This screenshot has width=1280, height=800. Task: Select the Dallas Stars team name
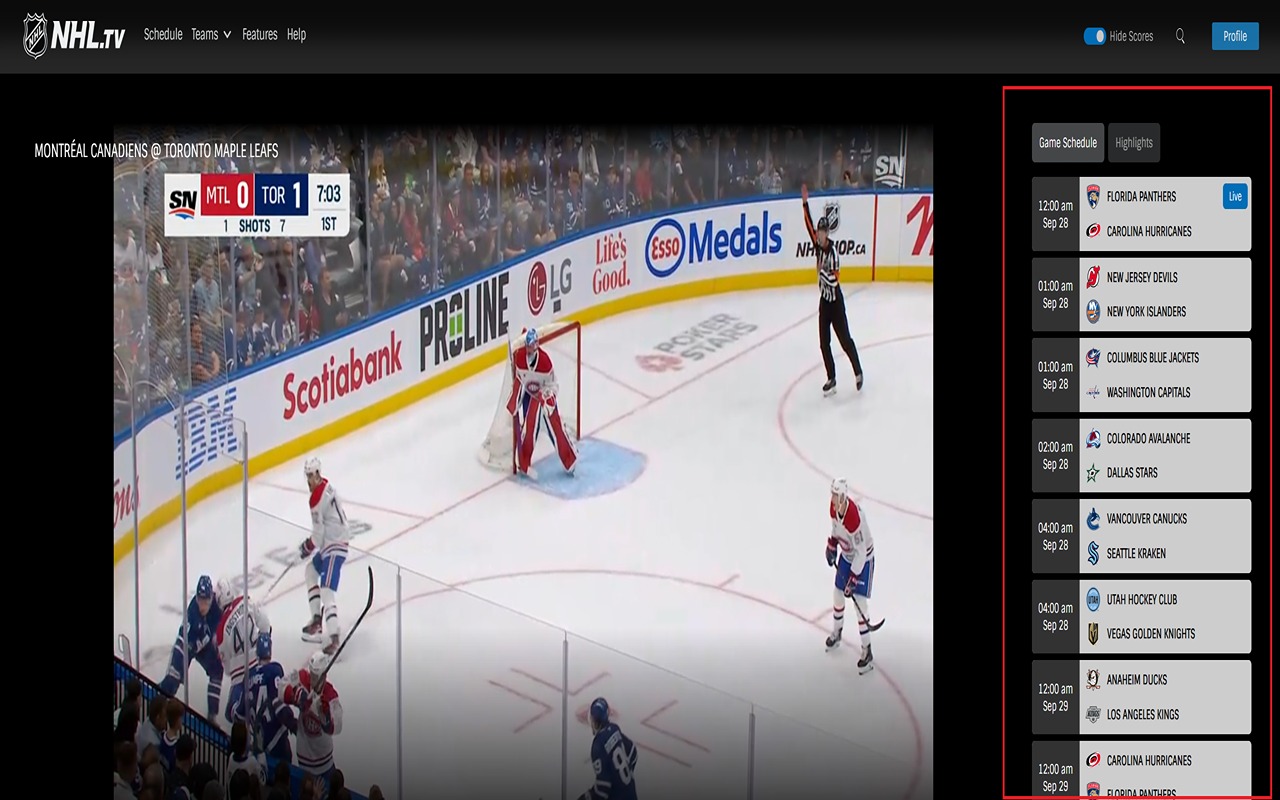[x=1132, y=473]
